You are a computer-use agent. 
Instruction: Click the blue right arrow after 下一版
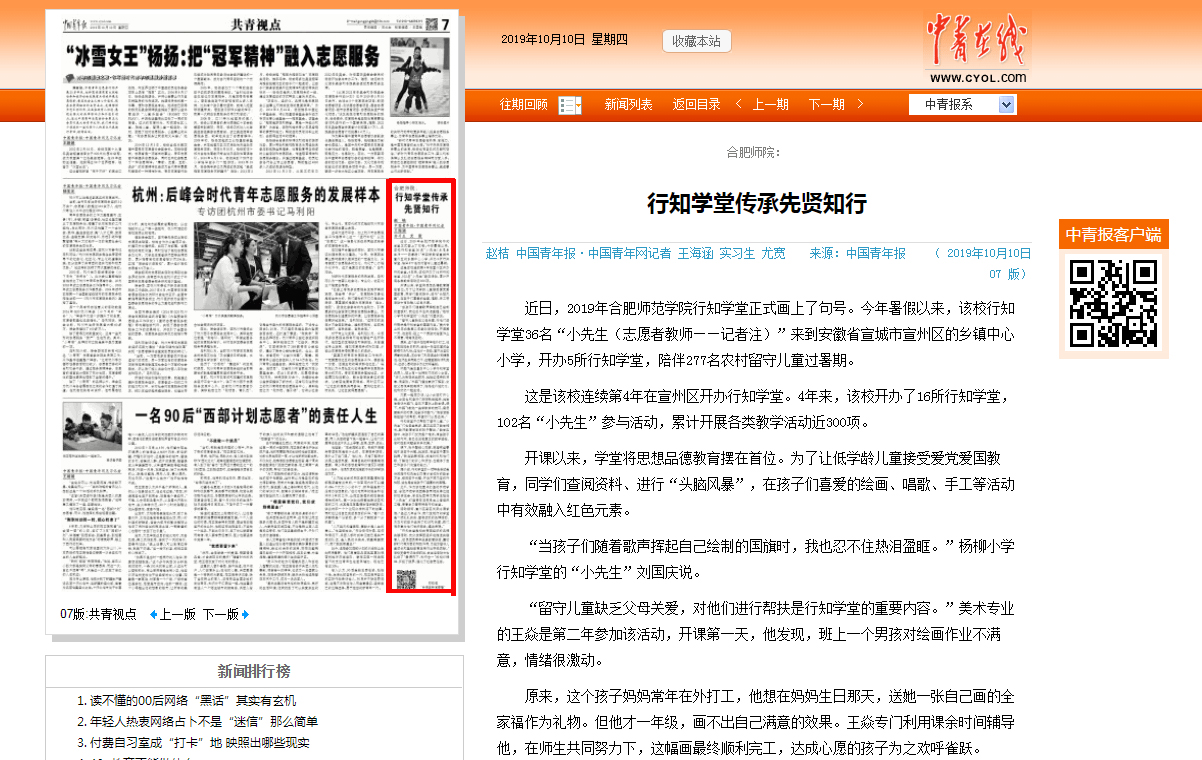point(245,614)
